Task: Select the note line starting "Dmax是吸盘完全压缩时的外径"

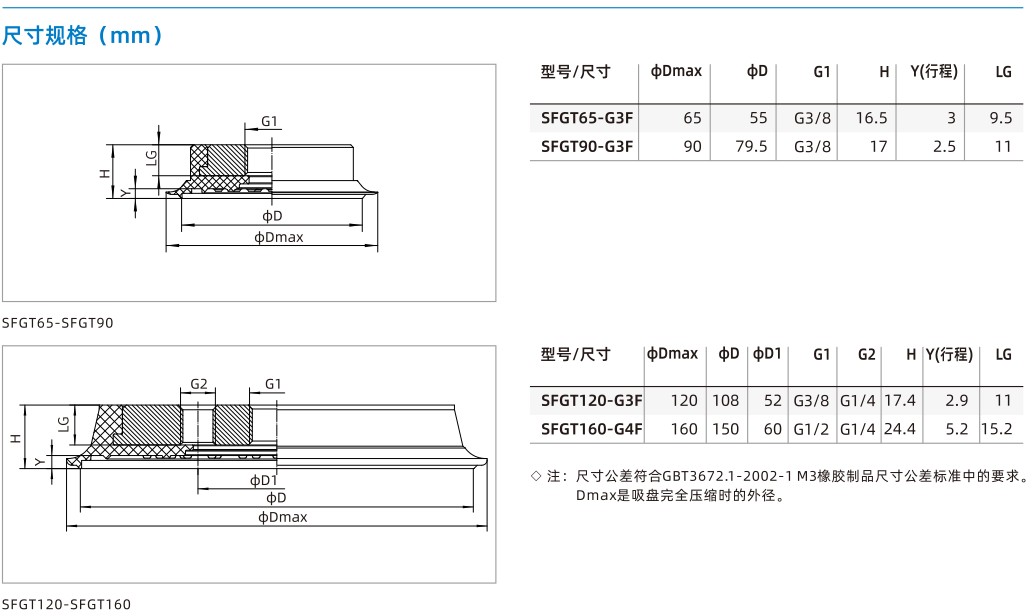Action: click(x=681, y=496)
